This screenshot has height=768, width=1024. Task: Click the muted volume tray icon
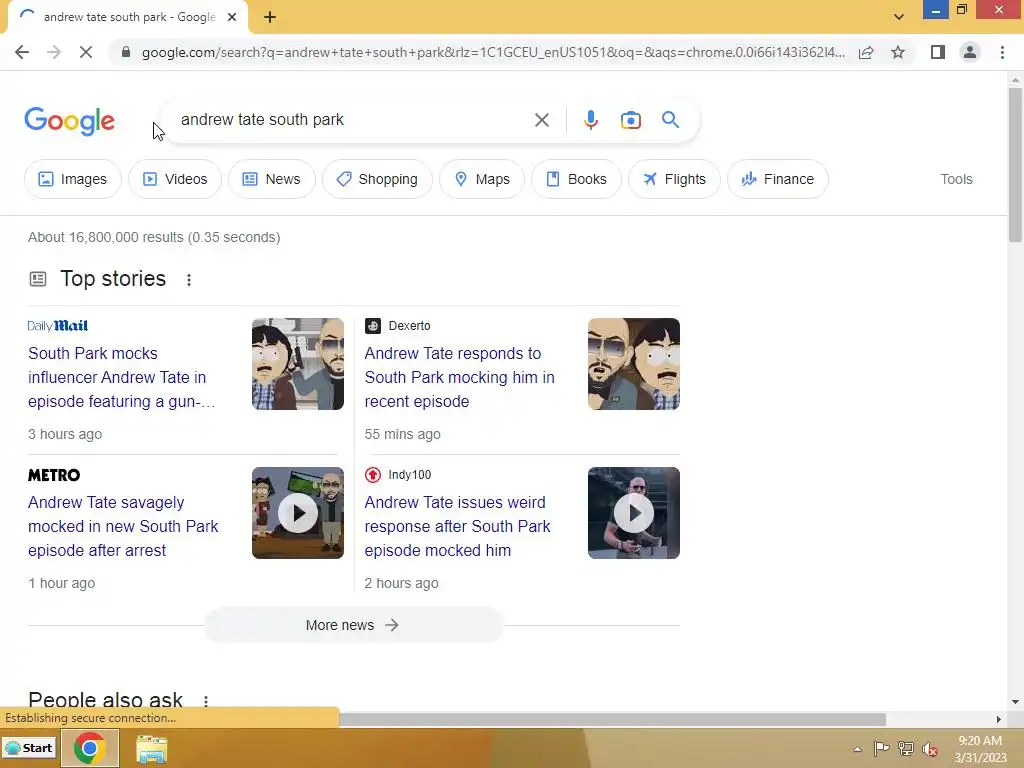930,749
